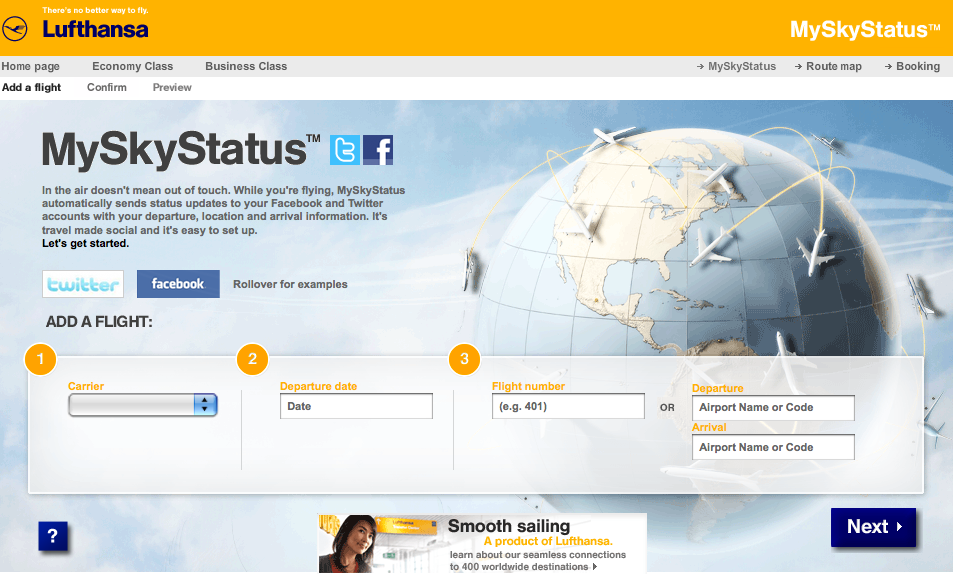Click the Facebook f icon beside MySkyStatus
This screenshot has width=953, height=574.
click(378, 150)
